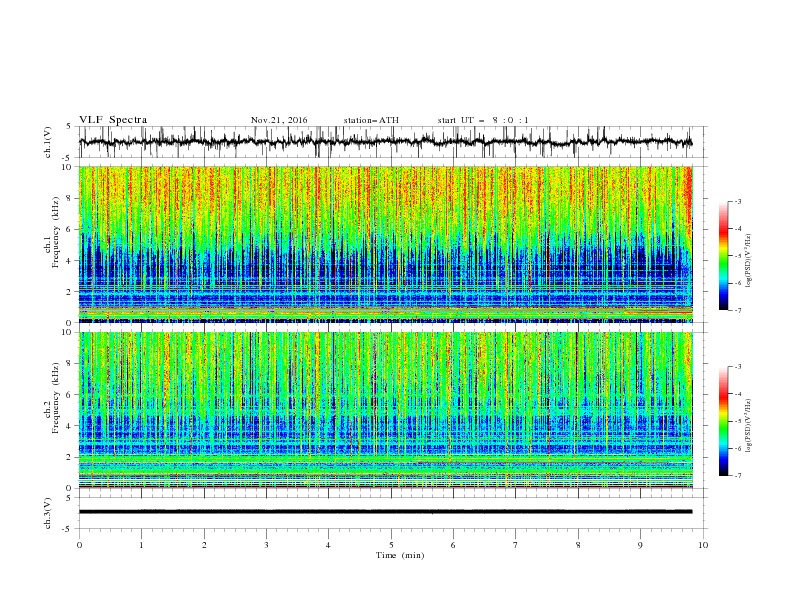Click the ch.2 spectrogram color bar
792x612 pixels.
click(723, 421)
